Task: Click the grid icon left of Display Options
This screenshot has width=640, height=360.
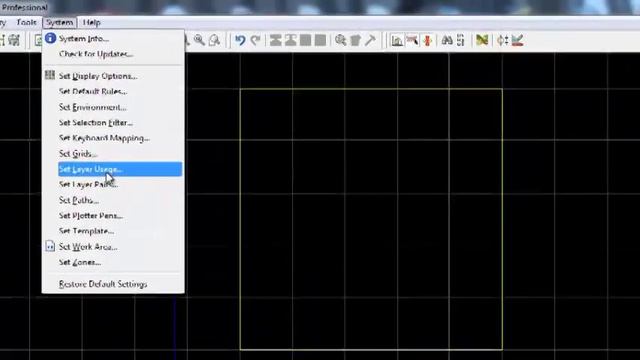Action: 50,75
